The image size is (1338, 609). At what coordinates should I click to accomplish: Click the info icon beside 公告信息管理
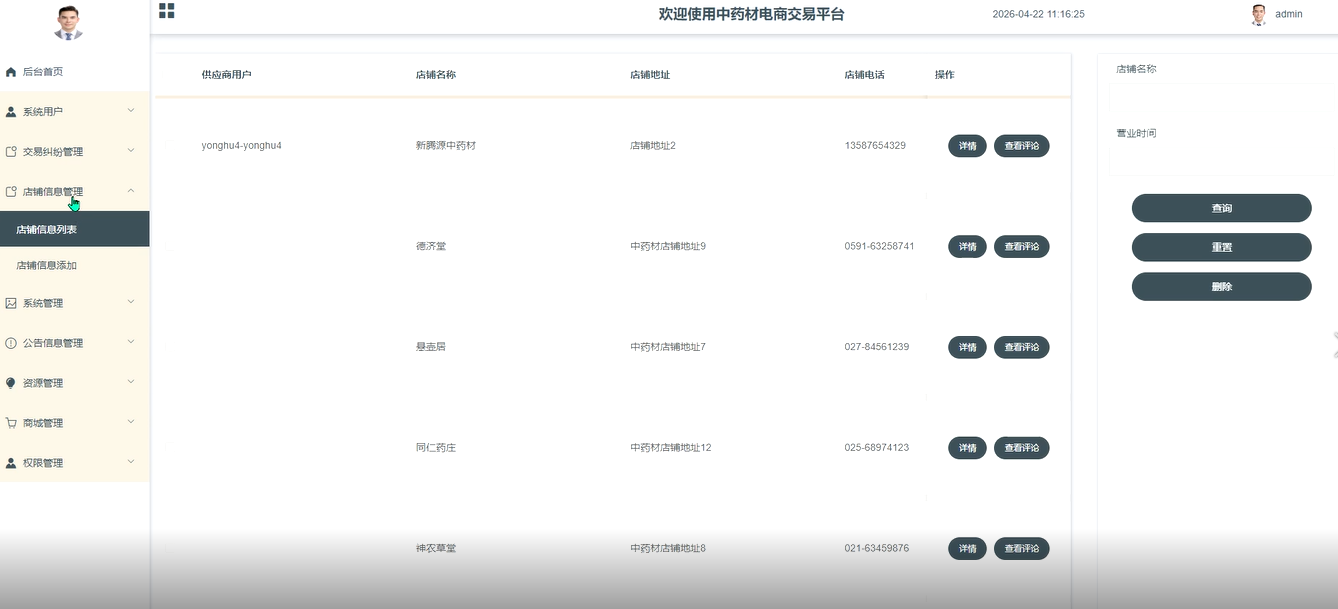(x=11, y=343)
